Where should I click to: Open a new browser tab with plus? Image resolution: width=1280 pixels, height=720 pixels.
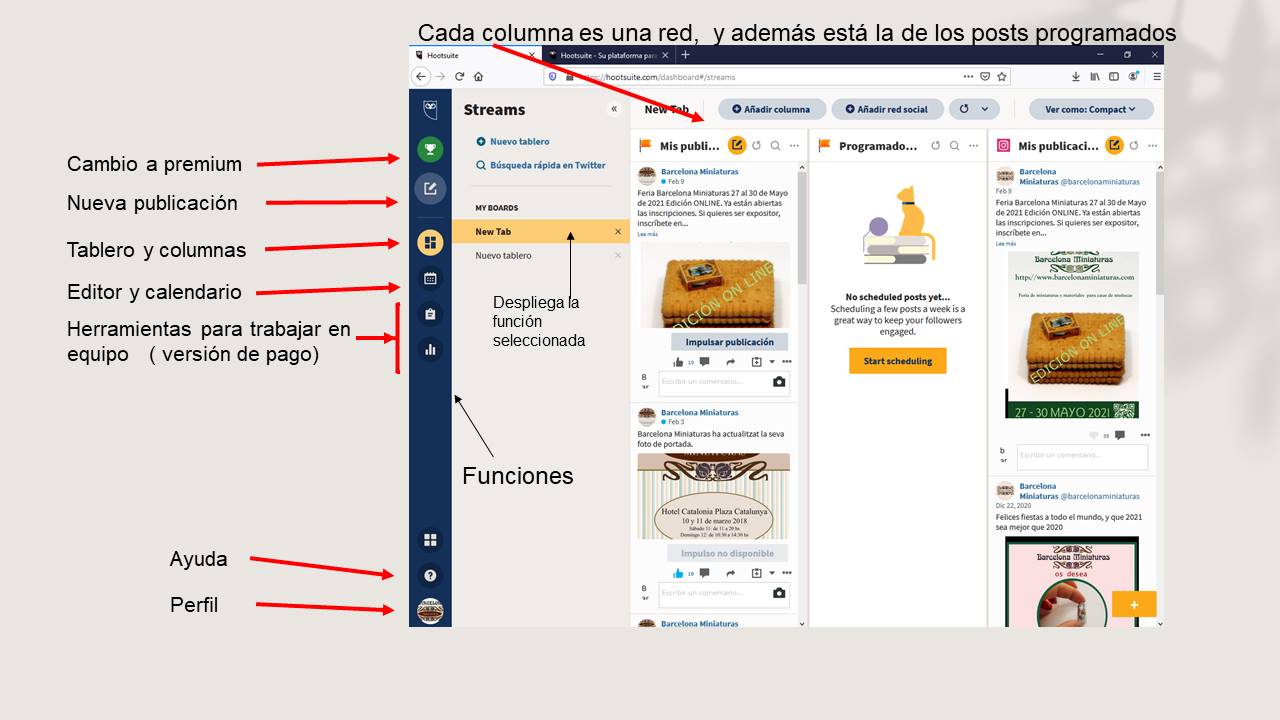tap(685, 55)
